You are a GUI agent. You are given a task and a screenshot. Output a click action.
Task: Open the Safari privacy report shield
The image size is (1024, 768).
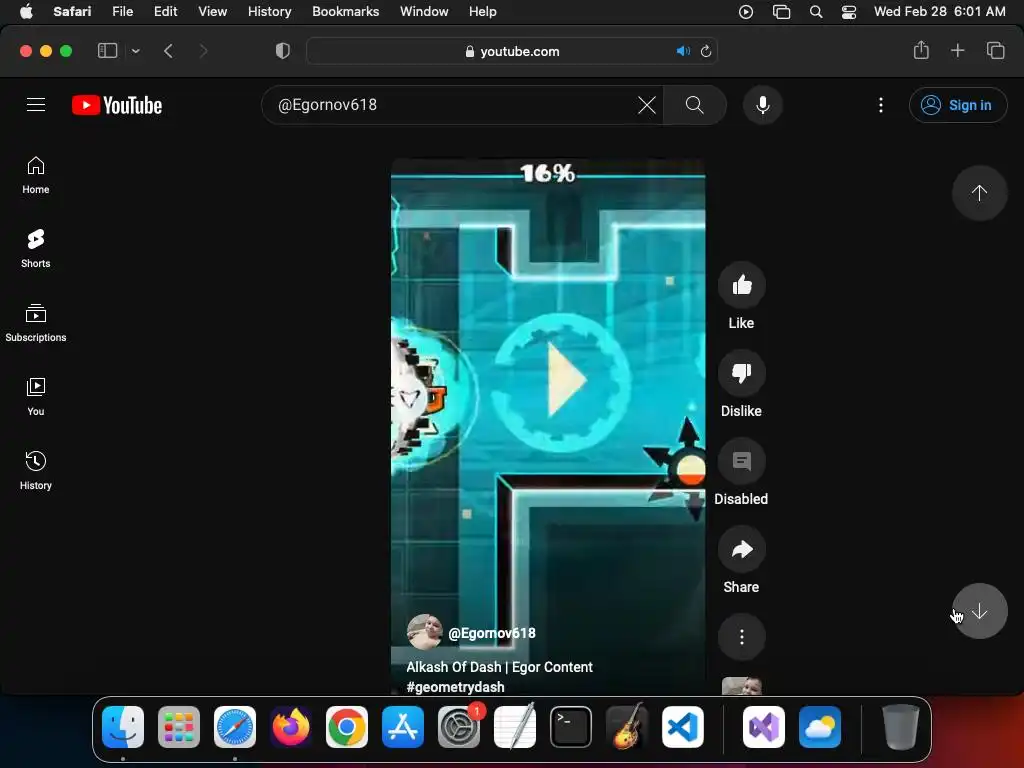(x=282, y=50)
